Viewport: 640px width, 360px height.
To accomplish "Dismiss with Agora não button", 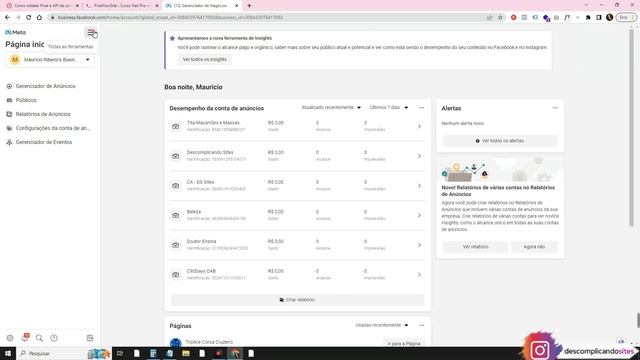I will click(534, 247).
